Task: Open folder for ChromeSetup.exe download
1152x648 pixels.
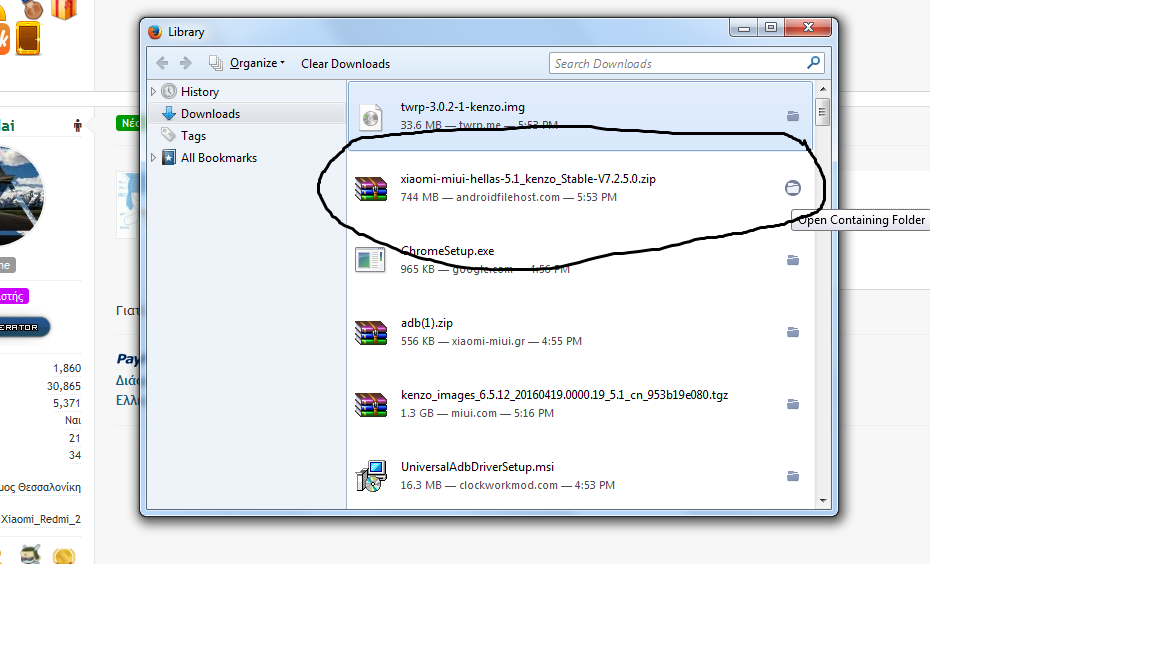Action: [793, 260]
